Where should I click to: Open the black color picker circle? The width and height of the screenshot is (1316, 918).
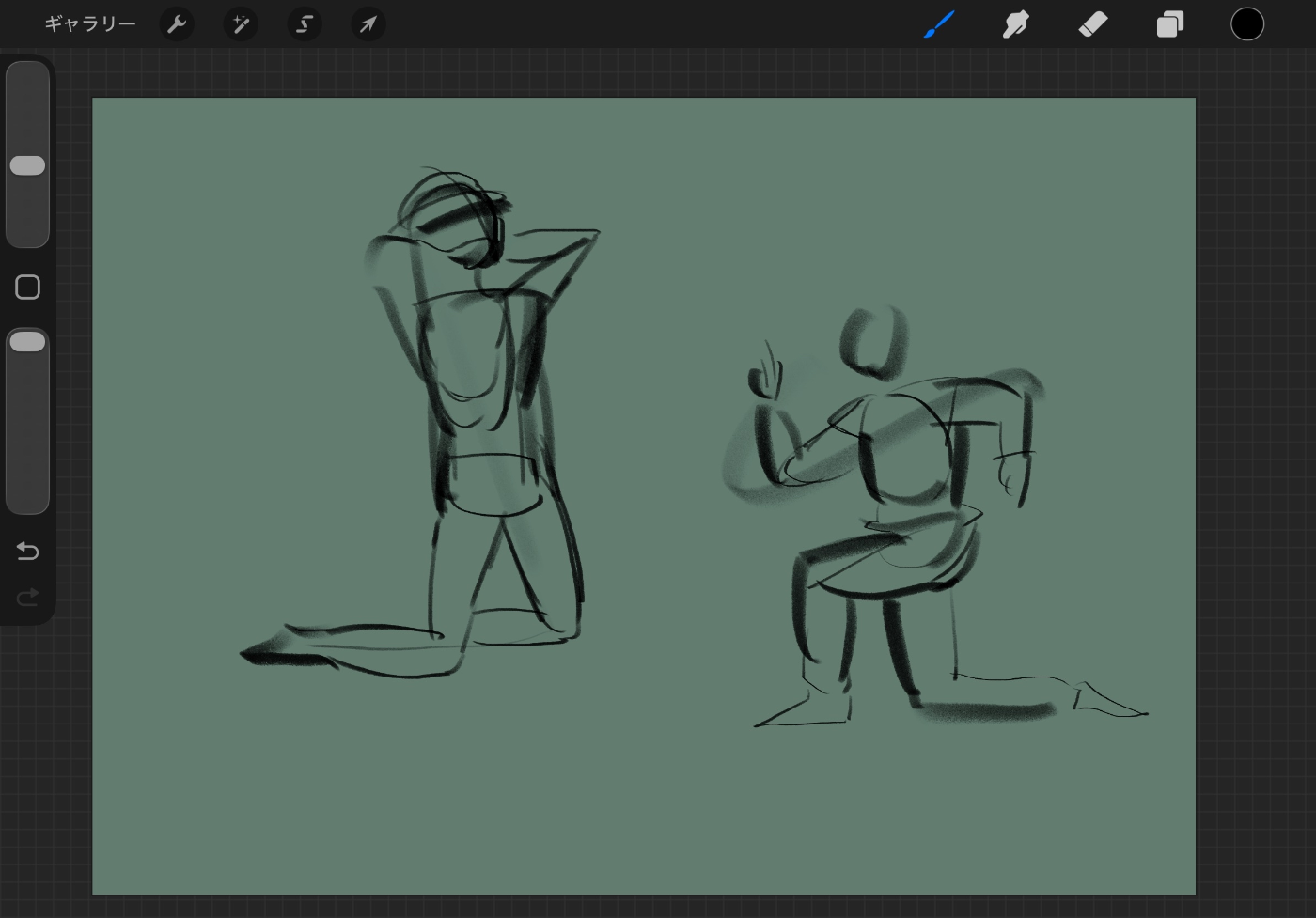click(1247, 24)
